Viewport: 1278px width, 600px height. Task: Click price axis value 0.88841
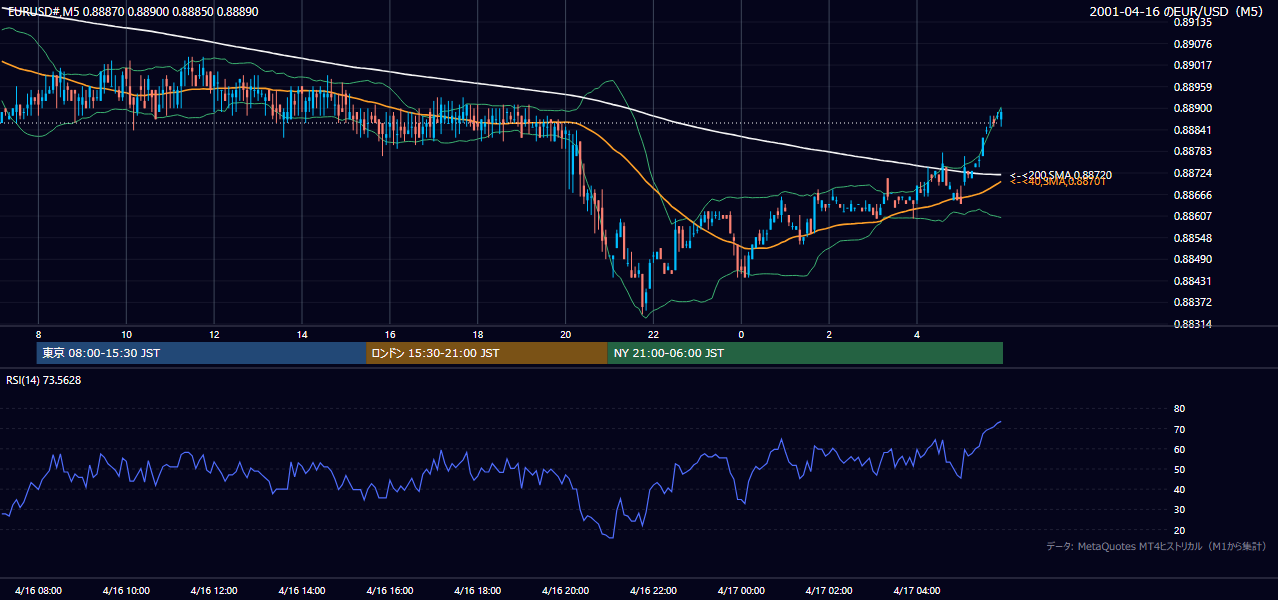[x=1193, y=130]
